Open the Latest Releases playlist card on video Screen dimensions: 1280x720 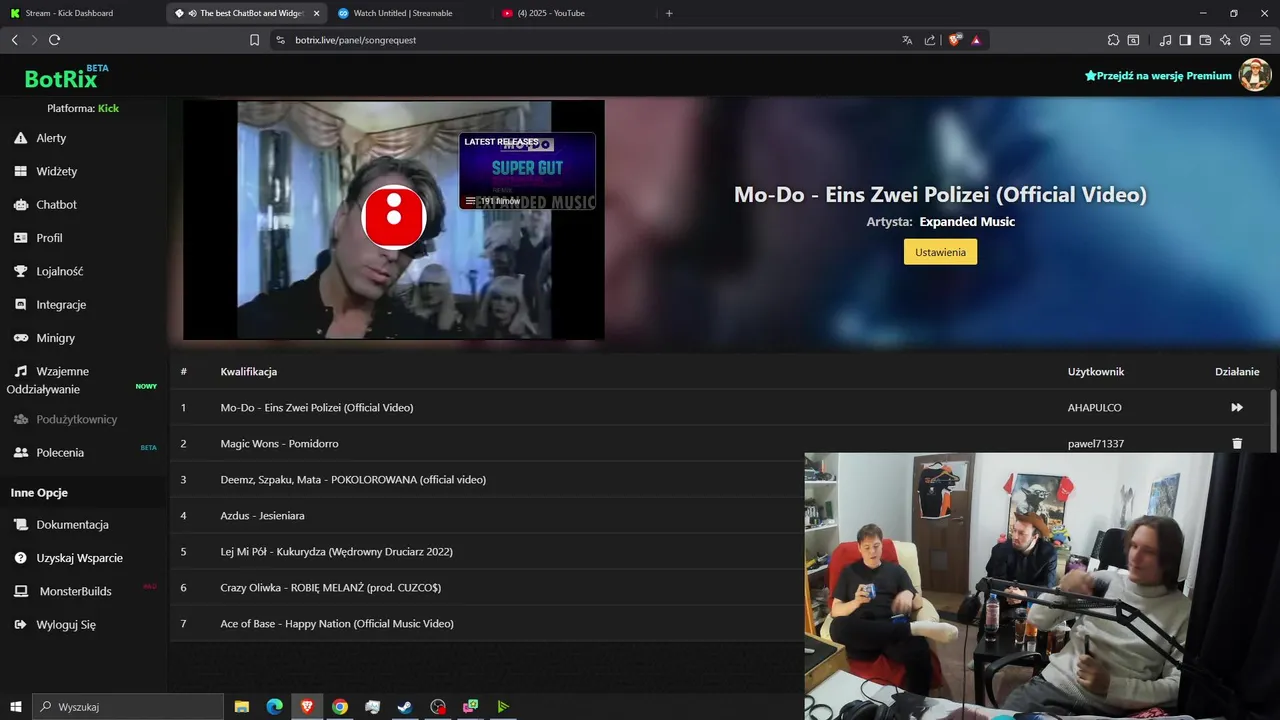tap(527, 171)
